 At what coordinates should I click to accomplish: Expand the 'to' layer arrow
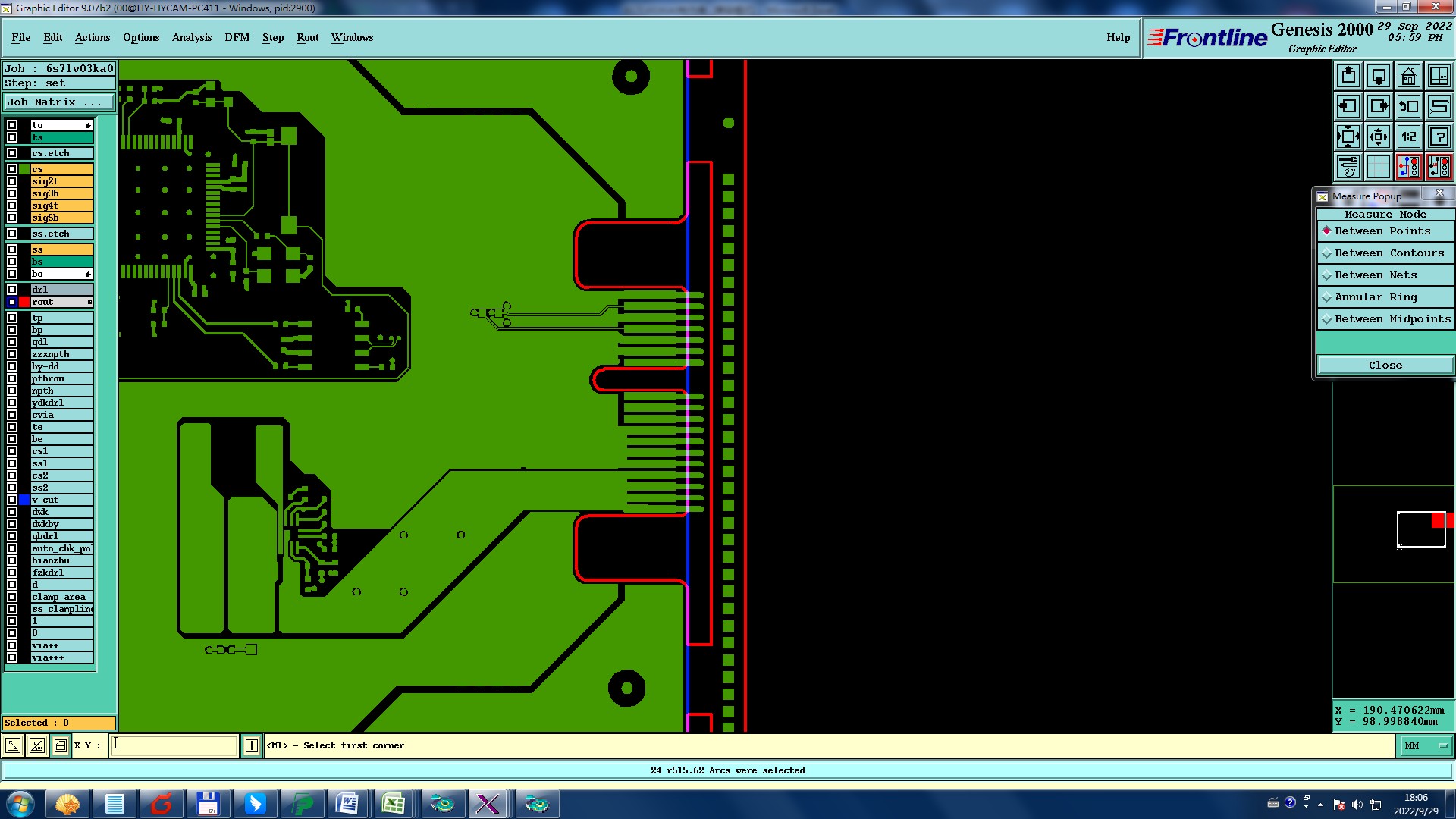pos(88,125)
